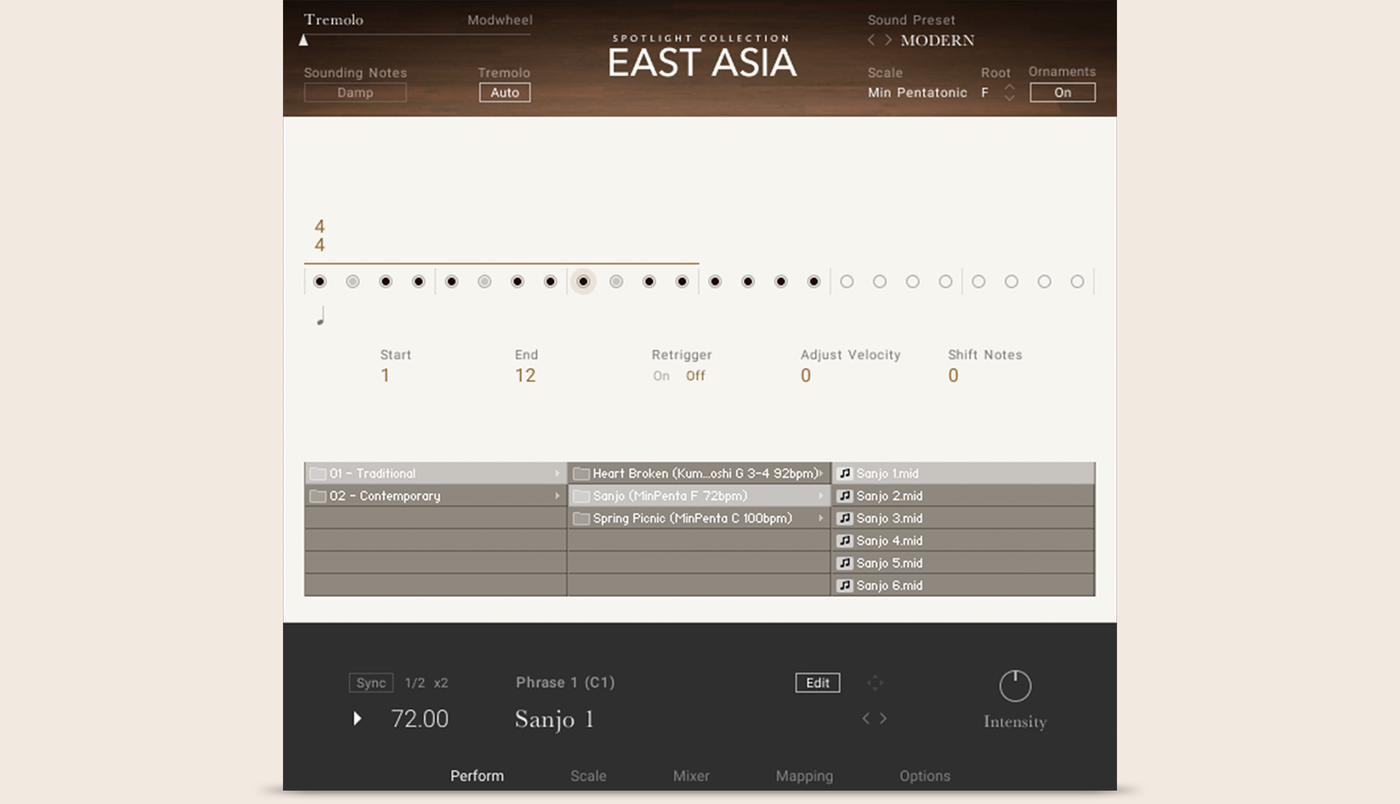Switch to the Scale tab
This screenshot has width=1400, height=804.
click(588, 776)
